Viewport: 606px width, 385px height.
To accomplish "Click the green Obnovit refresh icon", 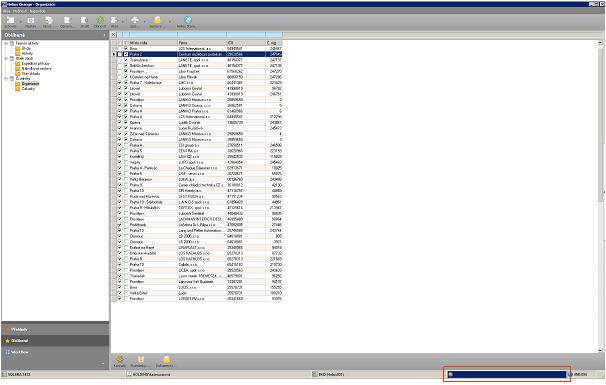I will point(100,20).
